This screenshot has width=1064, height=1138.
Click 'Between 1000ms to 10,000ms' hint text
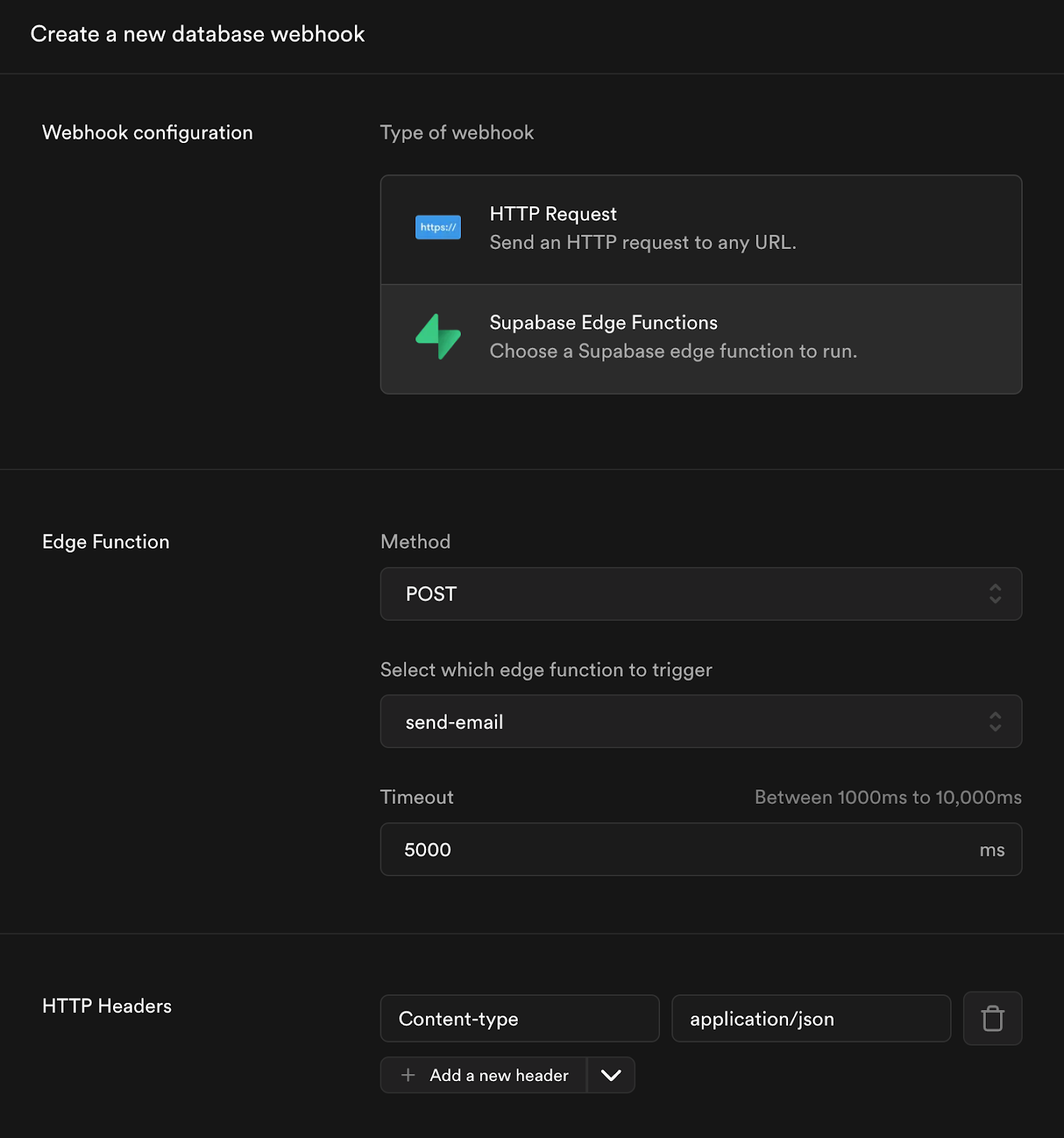888,797
